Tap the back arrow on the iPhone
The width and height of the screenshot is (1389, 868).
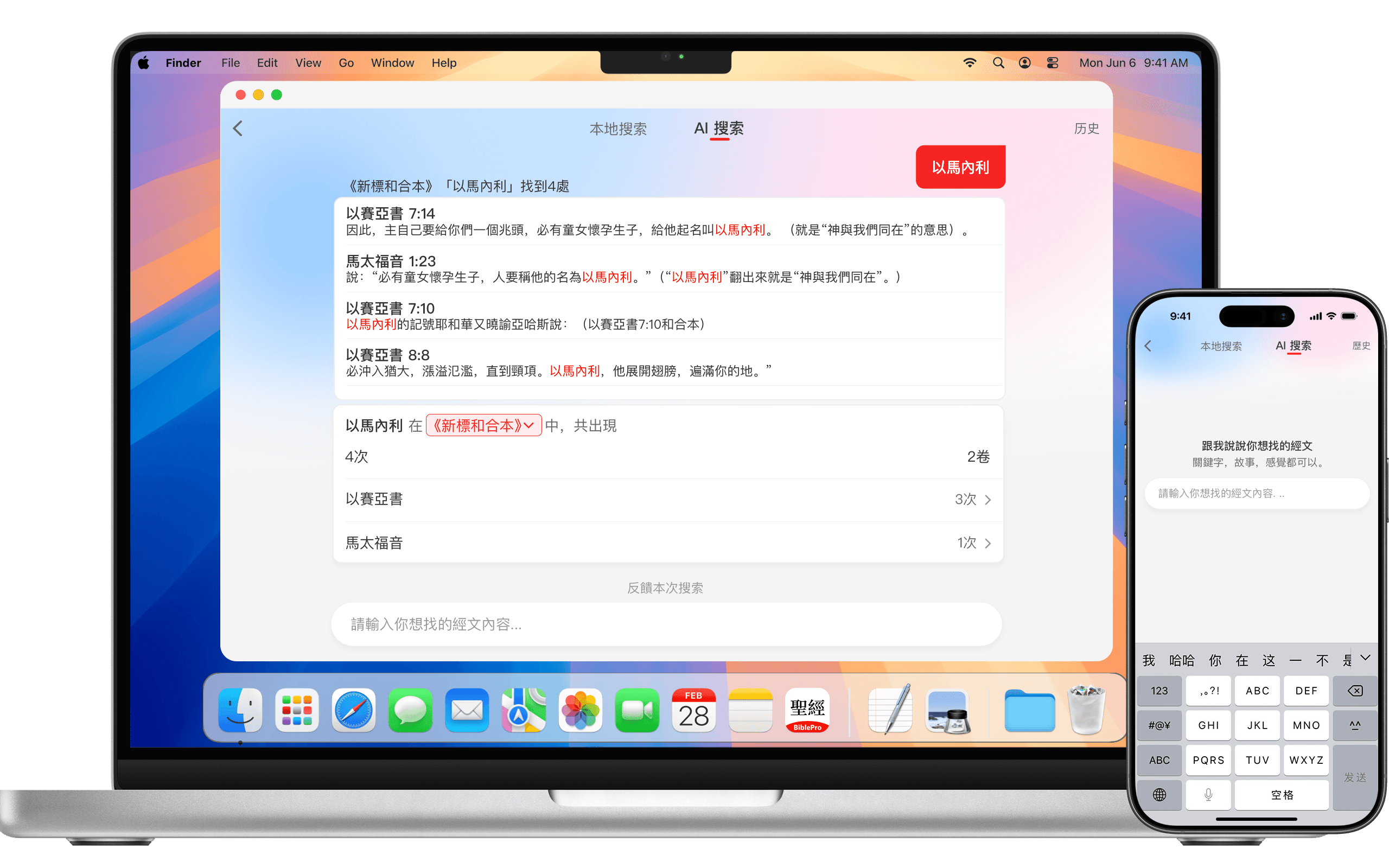tap(1148, 346)
